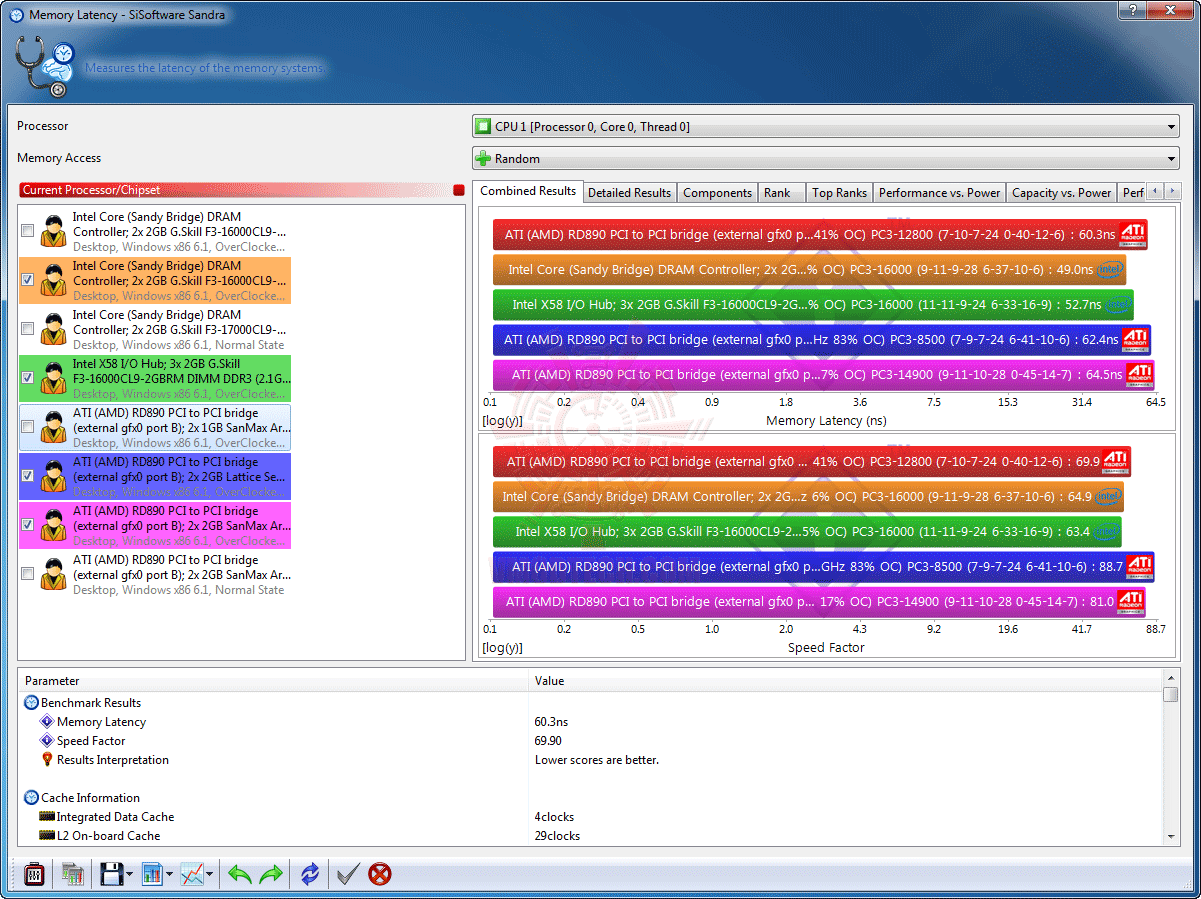Select the L2 On-board Cache row
This screenshot has width=1201, height=899.
pyautogui.click(x=590, y=836)
